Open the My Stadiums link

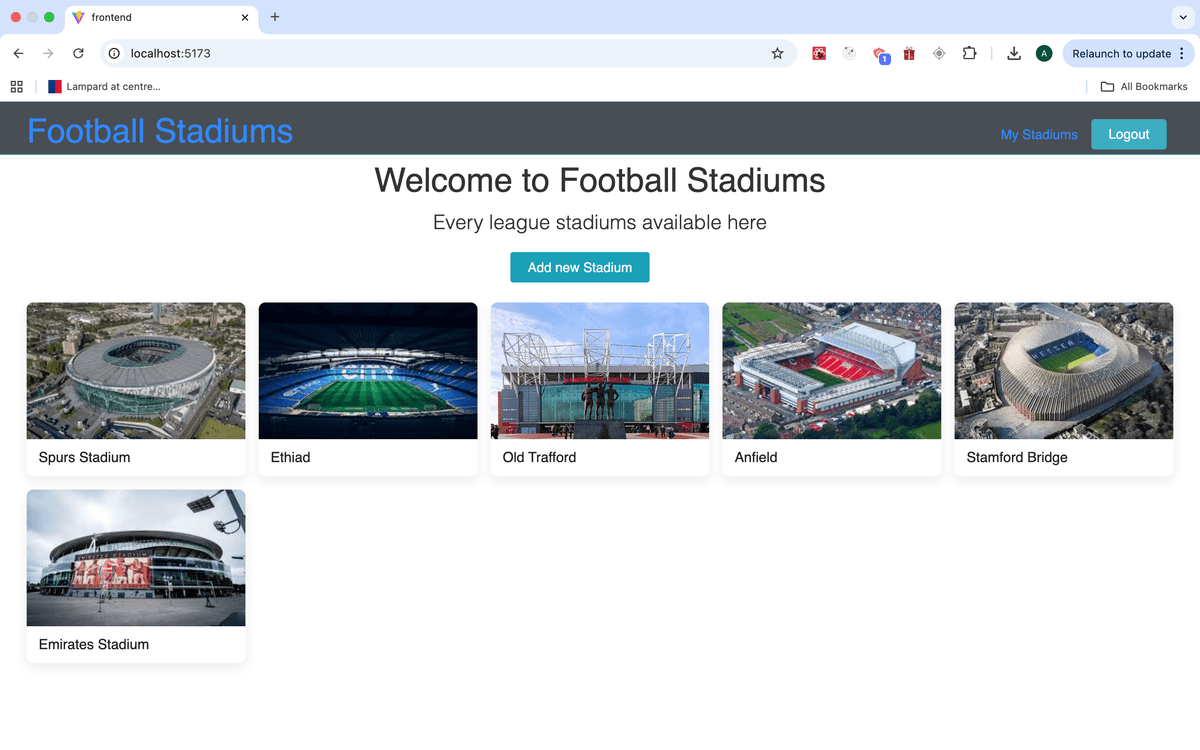[1039, 134]
